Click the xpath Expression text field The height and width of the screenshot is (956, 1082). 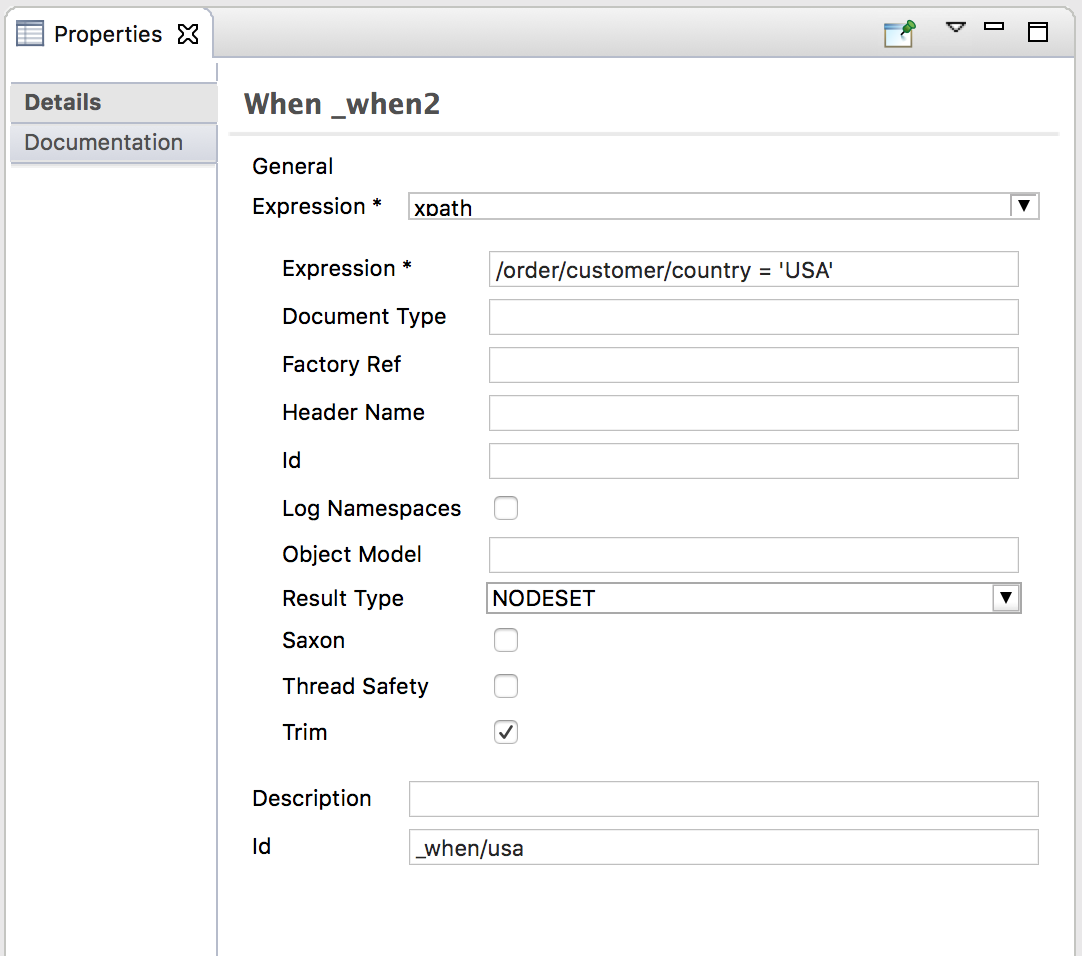point(753,269)
